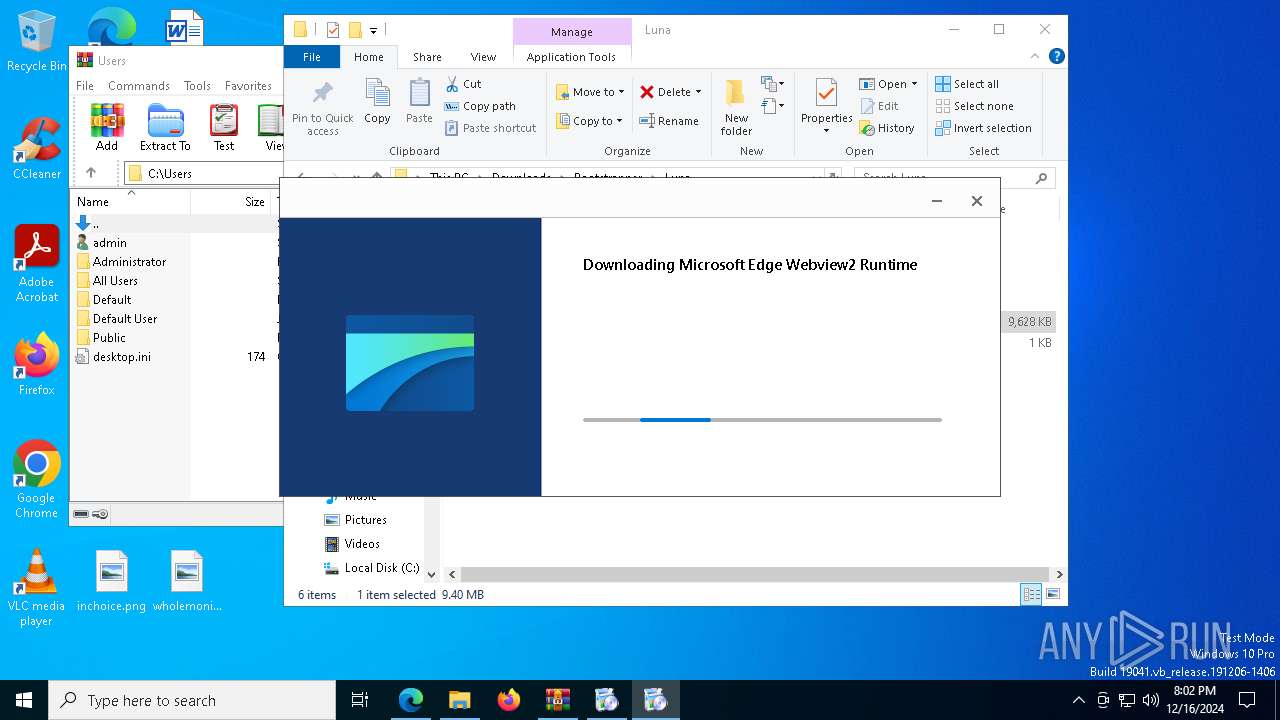The height and width of the screenshot is (720, 1280).
Task: Click the Rename command
Action: (669, 121)
